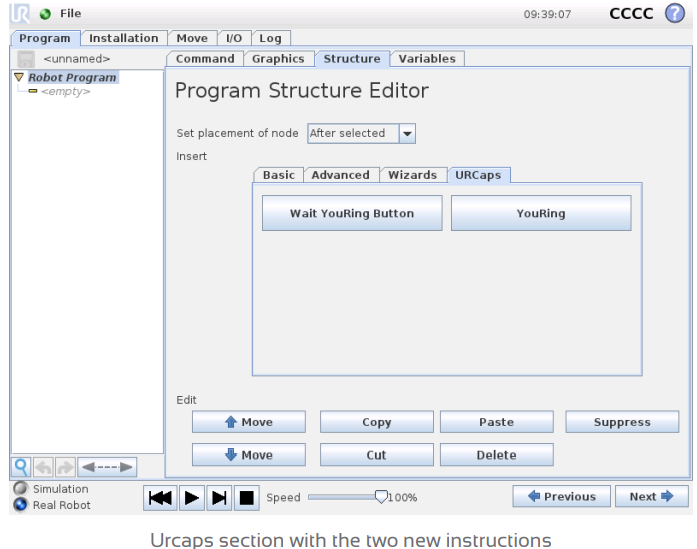Open the top-level Move tab
Screen dimensions: 697x549
[192, 38]
